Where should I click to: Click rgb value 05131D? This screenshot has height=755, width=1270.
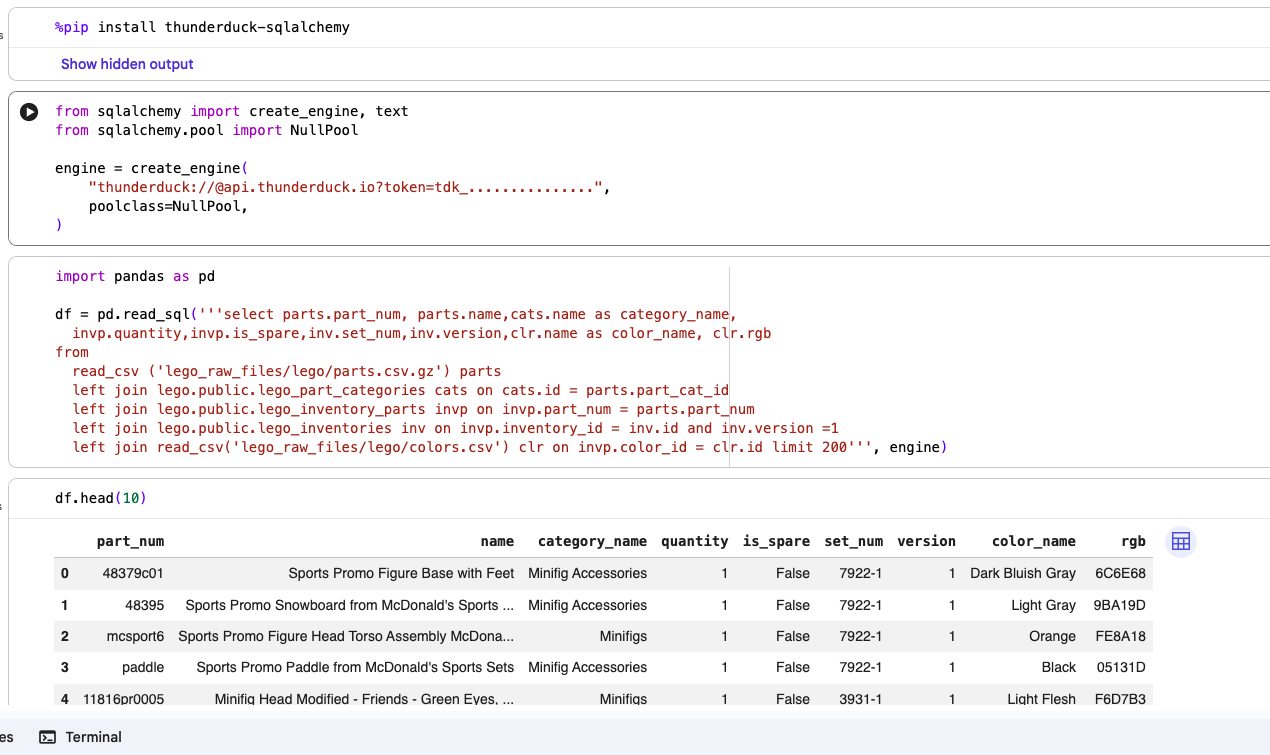pyautogui.click(x=1121, y=667)
